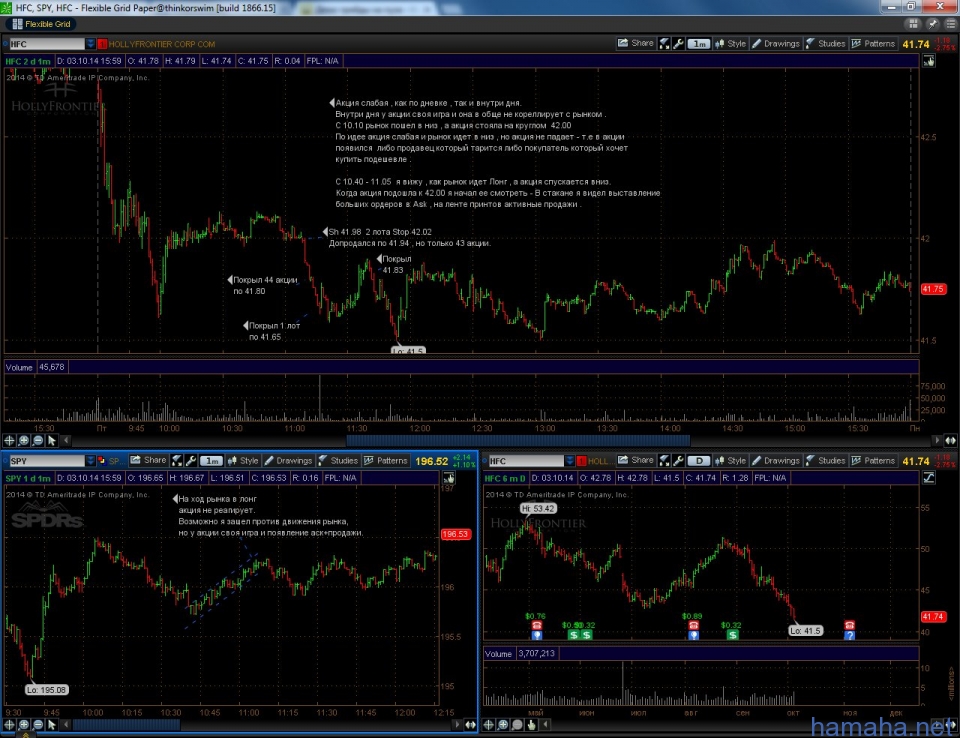Click the earnings phone icon under $0.89
Viewport: 960px width, 738px height.
pos(693,625)
